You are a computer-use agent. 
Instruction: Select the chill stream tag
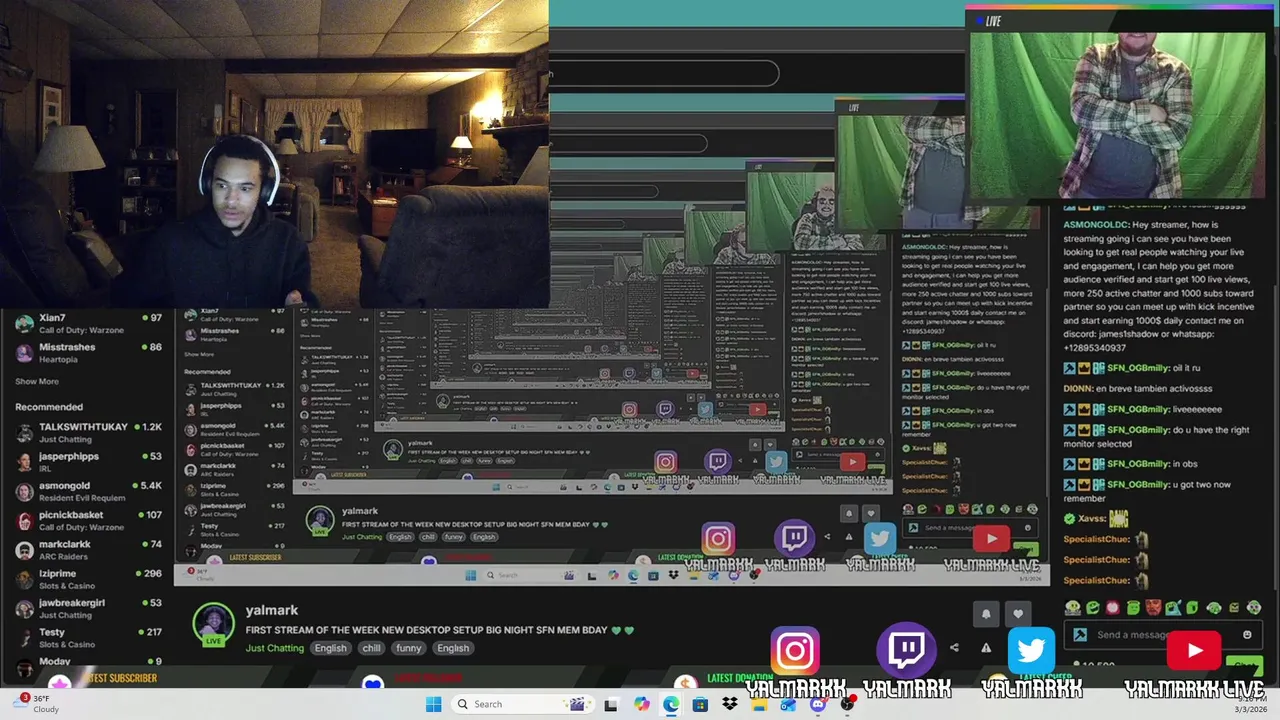[x=371, y=648]
